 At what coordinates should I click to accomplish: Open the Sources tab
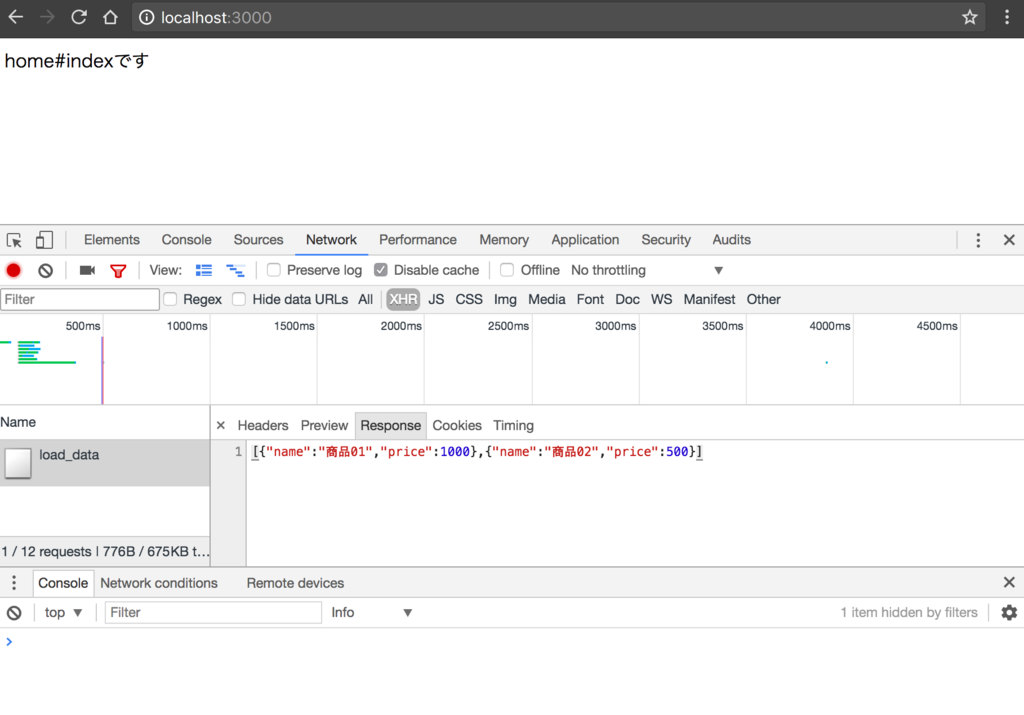[258, 240]
